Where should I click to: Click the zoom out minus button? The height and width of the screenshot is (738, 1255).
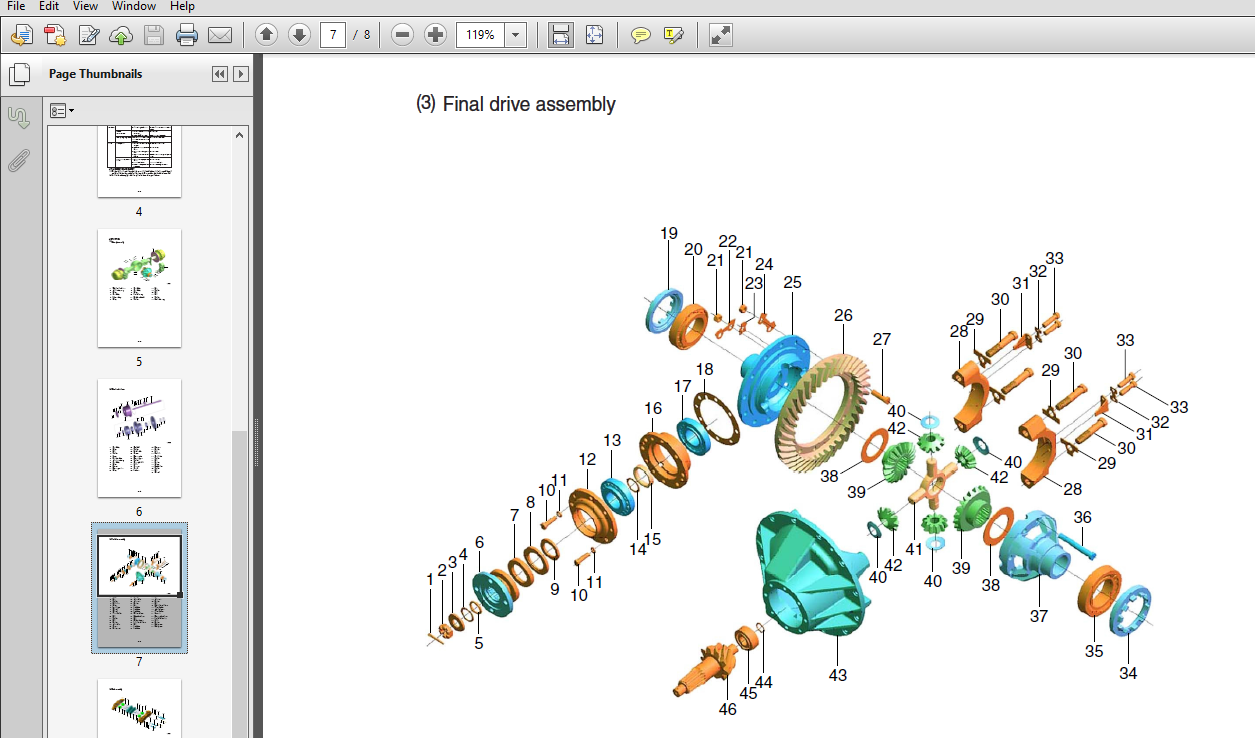(402, 35)
